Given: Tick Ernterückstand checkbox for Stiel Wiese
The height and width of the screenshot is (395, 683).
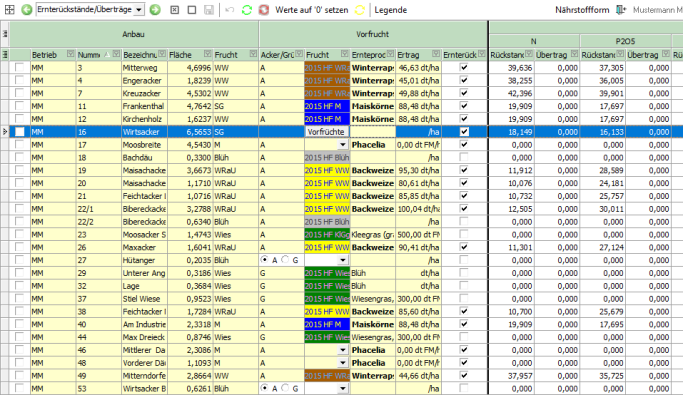Looking at the screenshot, I should pyautogui.click(x=464, y=298).
